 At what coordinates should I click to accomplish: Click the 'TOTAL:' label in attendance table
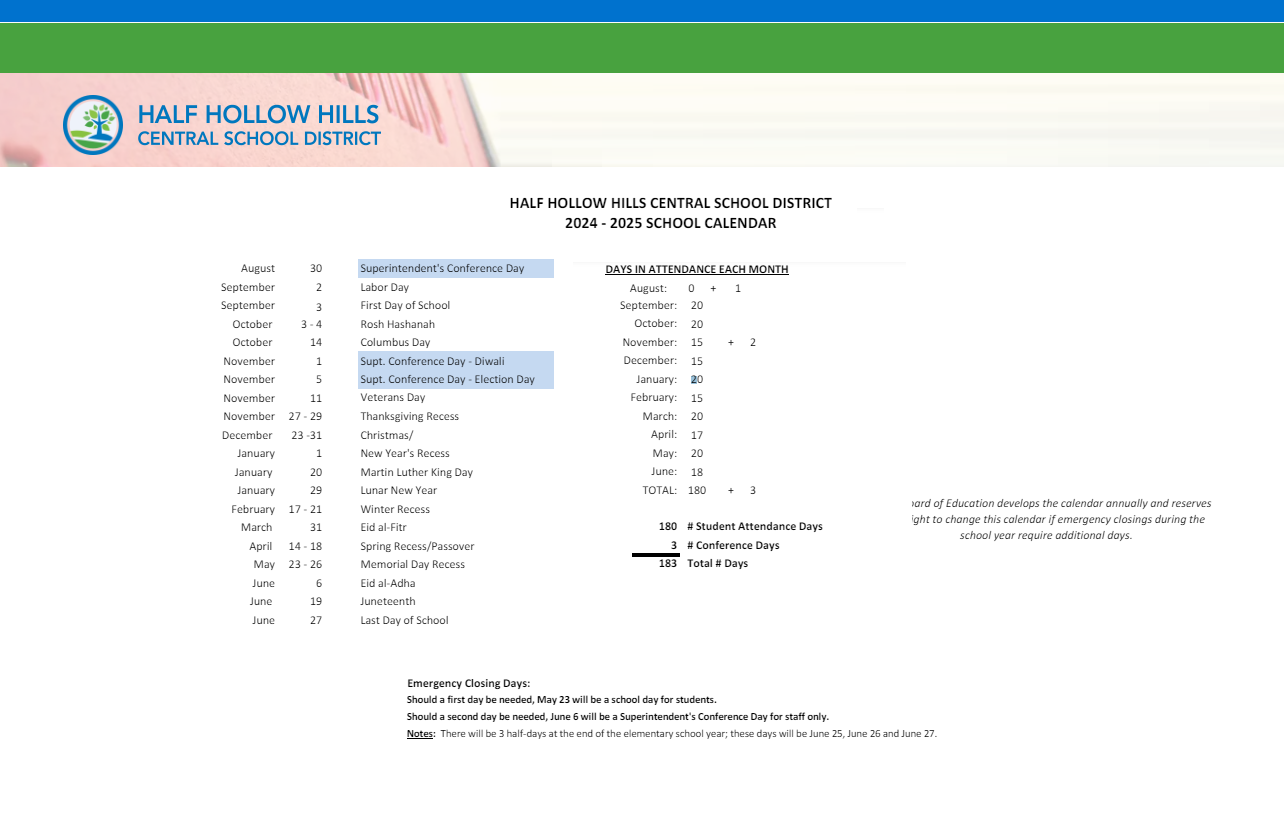(x=660, y=491)
